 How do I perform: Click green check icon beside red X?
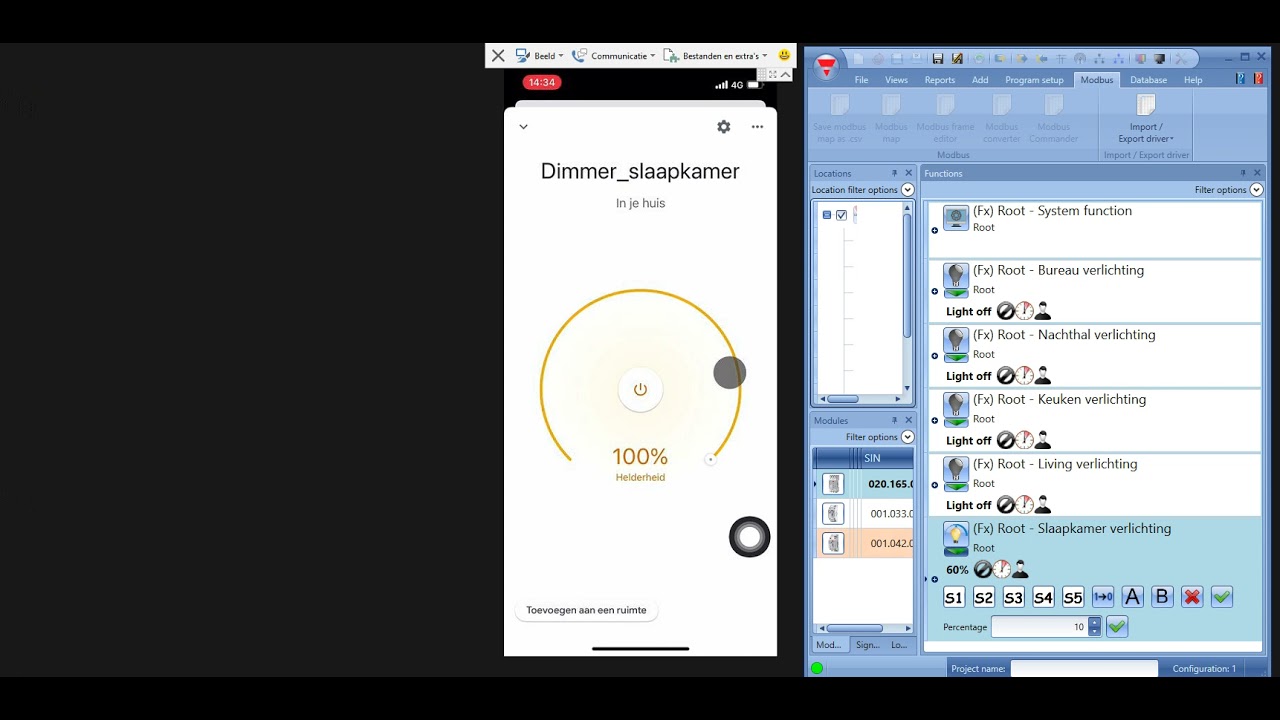pyautogui.click(x=1221, y=597)
